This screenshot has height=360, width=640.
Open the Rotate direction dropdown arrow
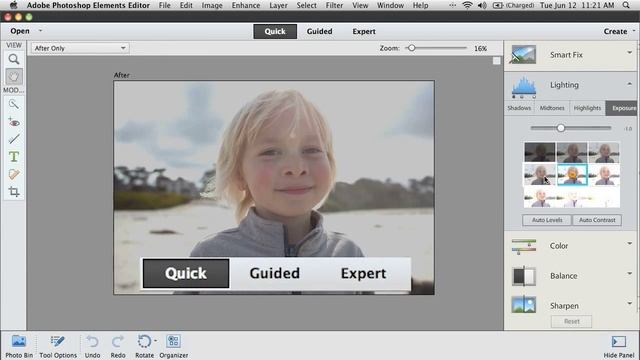156,341
